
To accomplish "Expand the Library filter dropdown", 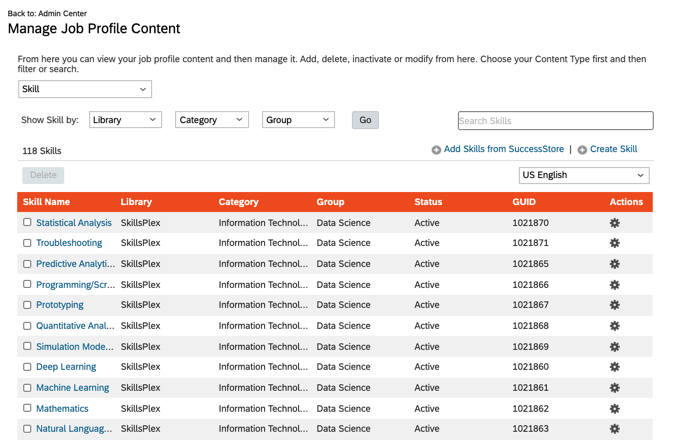I will [125, 120].
